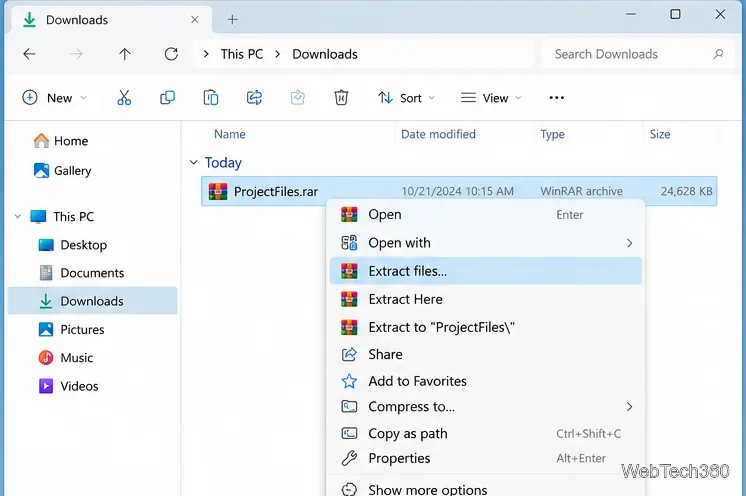The image size is (746, 496).
Task: Click the Music icon in sidebar
Action: [46, 358]
